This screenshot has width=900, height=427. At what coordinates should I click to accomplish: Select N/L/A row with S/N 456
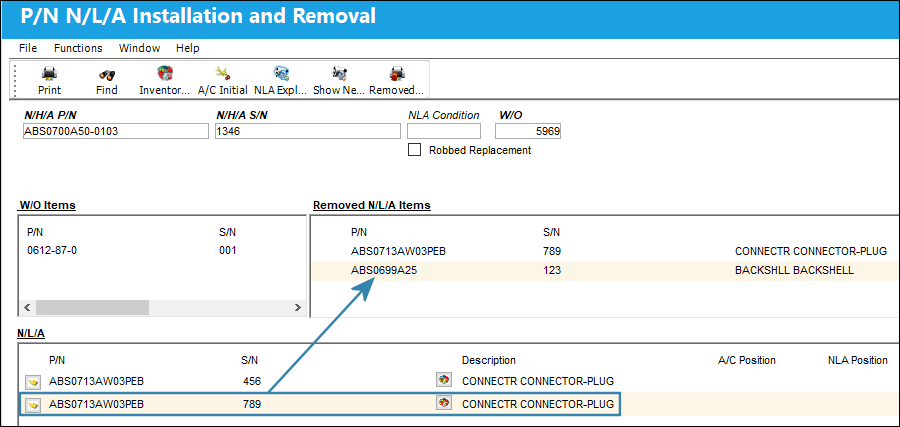tap(459, 381)
